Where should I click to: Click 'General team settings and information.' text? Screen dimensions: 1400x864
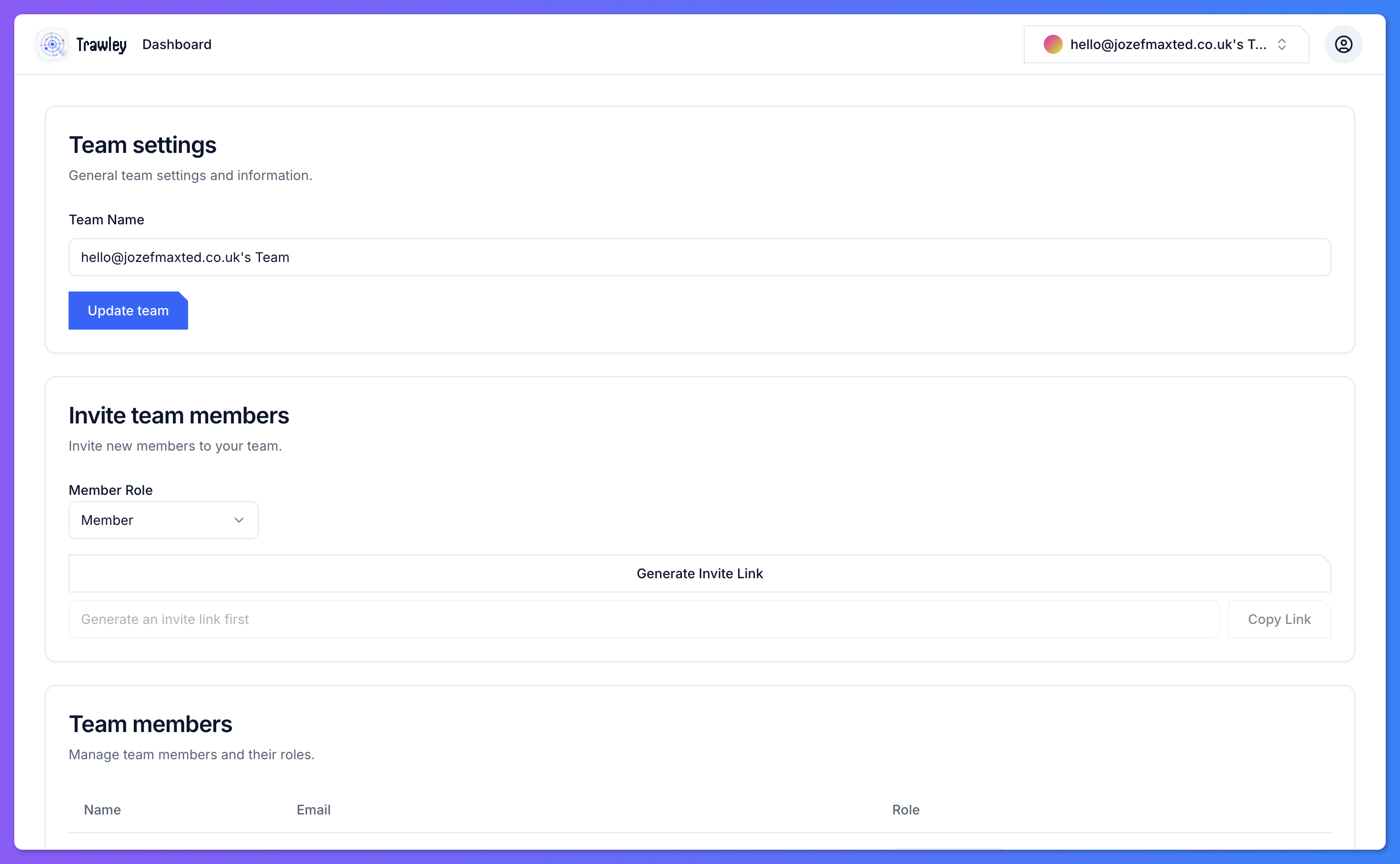tap(190, 175)
